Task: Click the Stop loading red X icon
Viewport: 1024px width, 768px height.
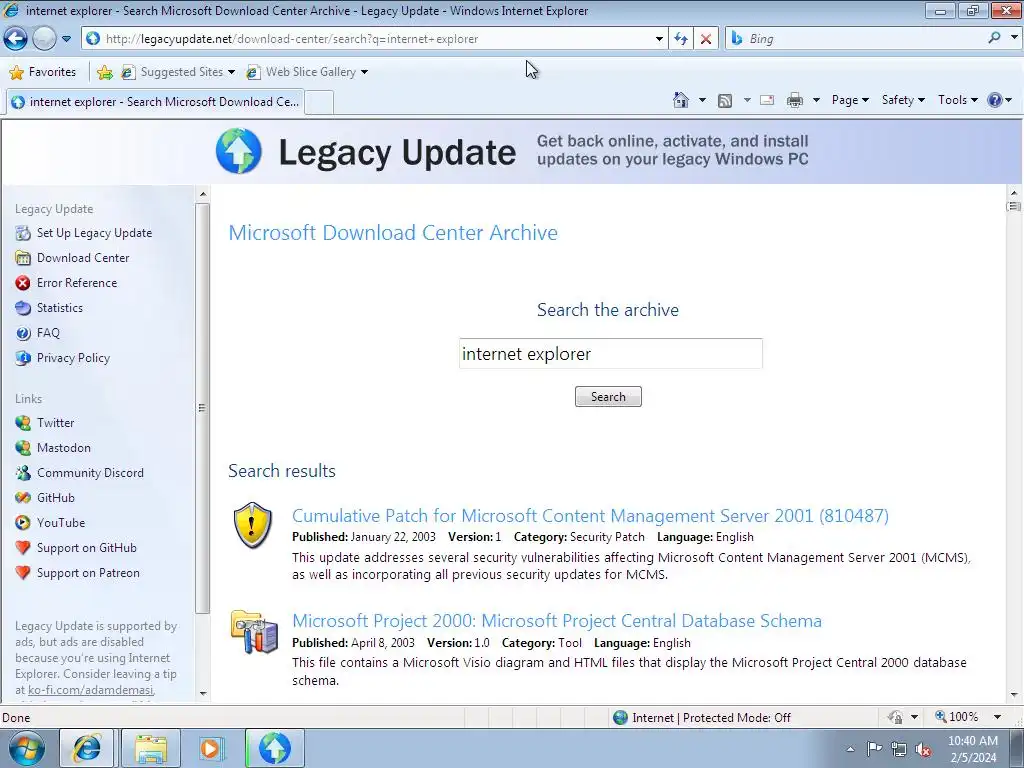Action: click(x=706, y=39)
